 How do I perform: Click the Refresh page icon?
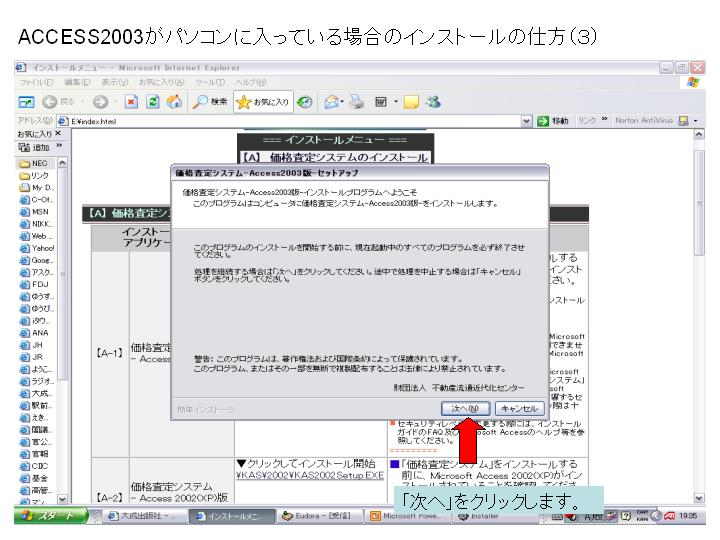pyautogui.click(x=152, y=101)
